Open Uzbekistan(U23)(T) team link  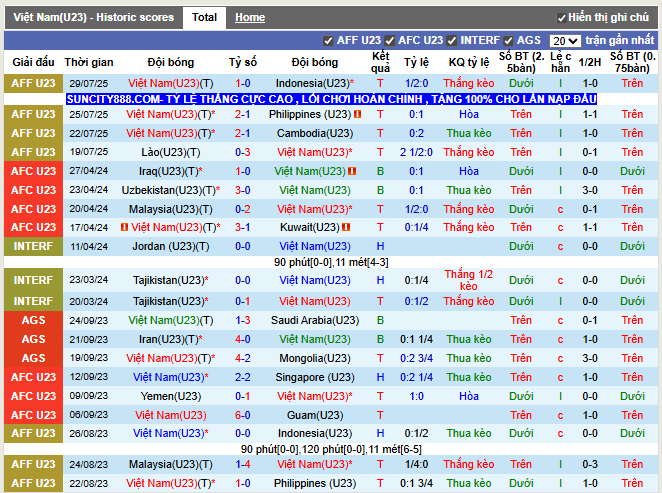(171, 190)
